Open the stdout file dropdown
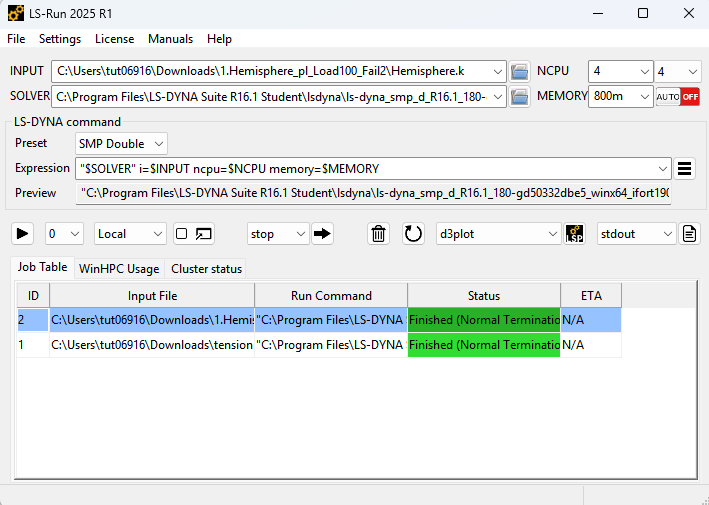Viewport: 709px width, 505px height. [x=637, y=234]
